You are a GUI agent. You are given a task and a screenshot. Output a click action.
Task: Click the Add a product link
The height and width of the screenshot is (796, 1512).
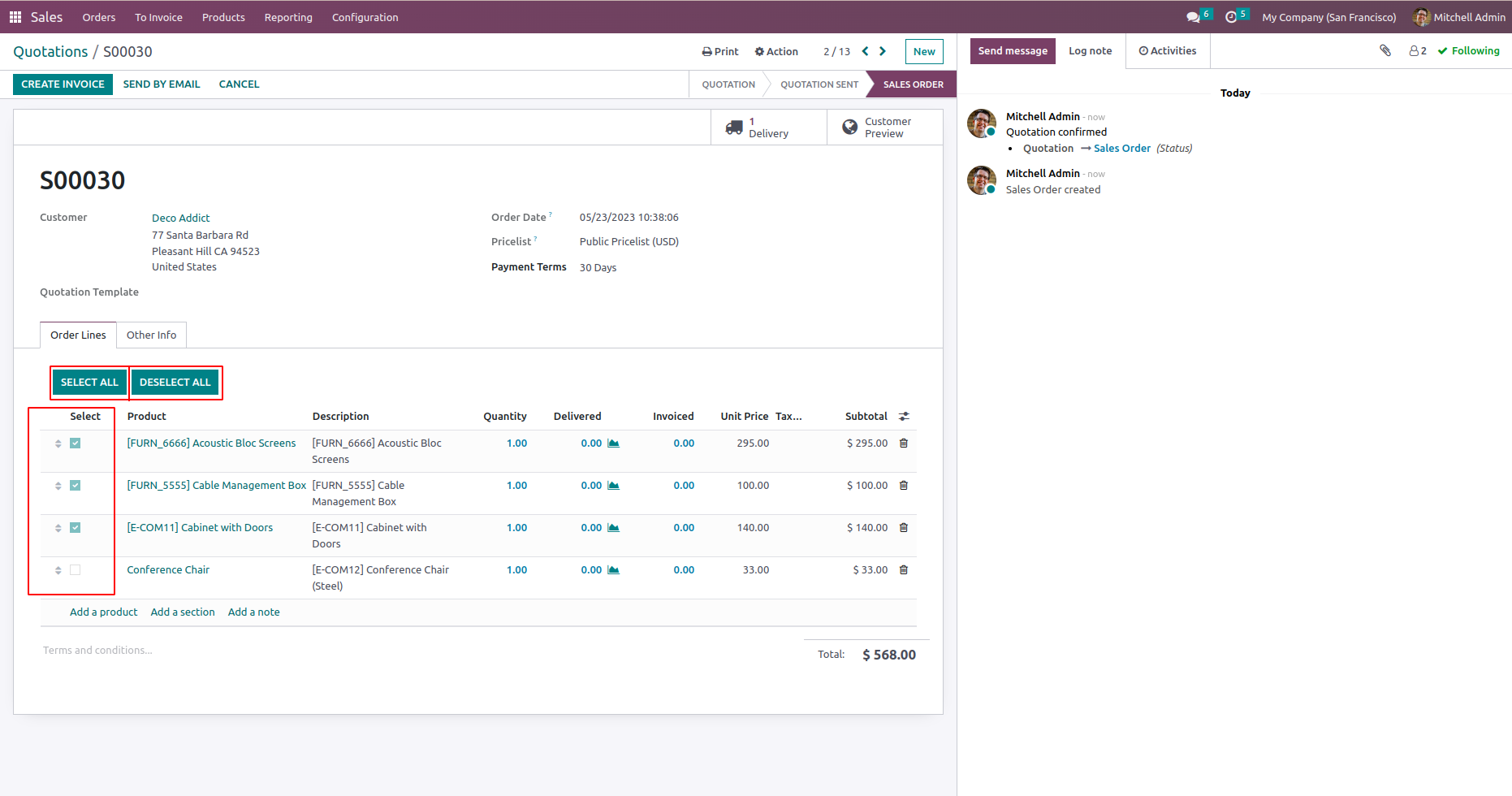point(103,612)
